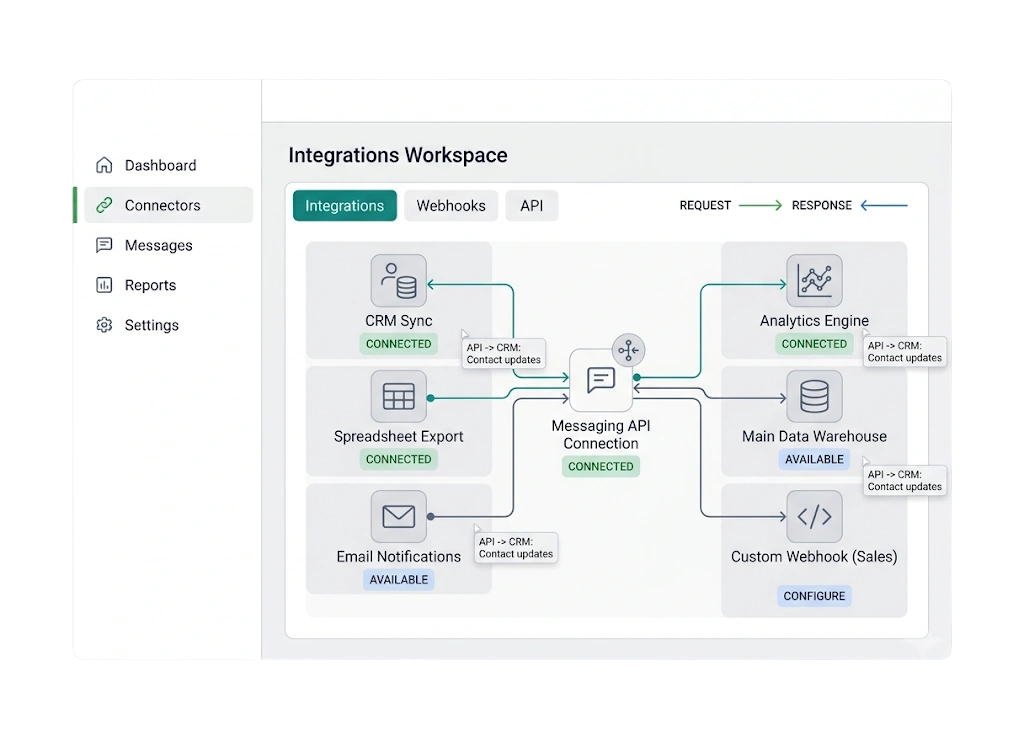The width and height of the screenshot is (1024, 741).
Task: Click the Email Notifications label
Action: [398, 556]
